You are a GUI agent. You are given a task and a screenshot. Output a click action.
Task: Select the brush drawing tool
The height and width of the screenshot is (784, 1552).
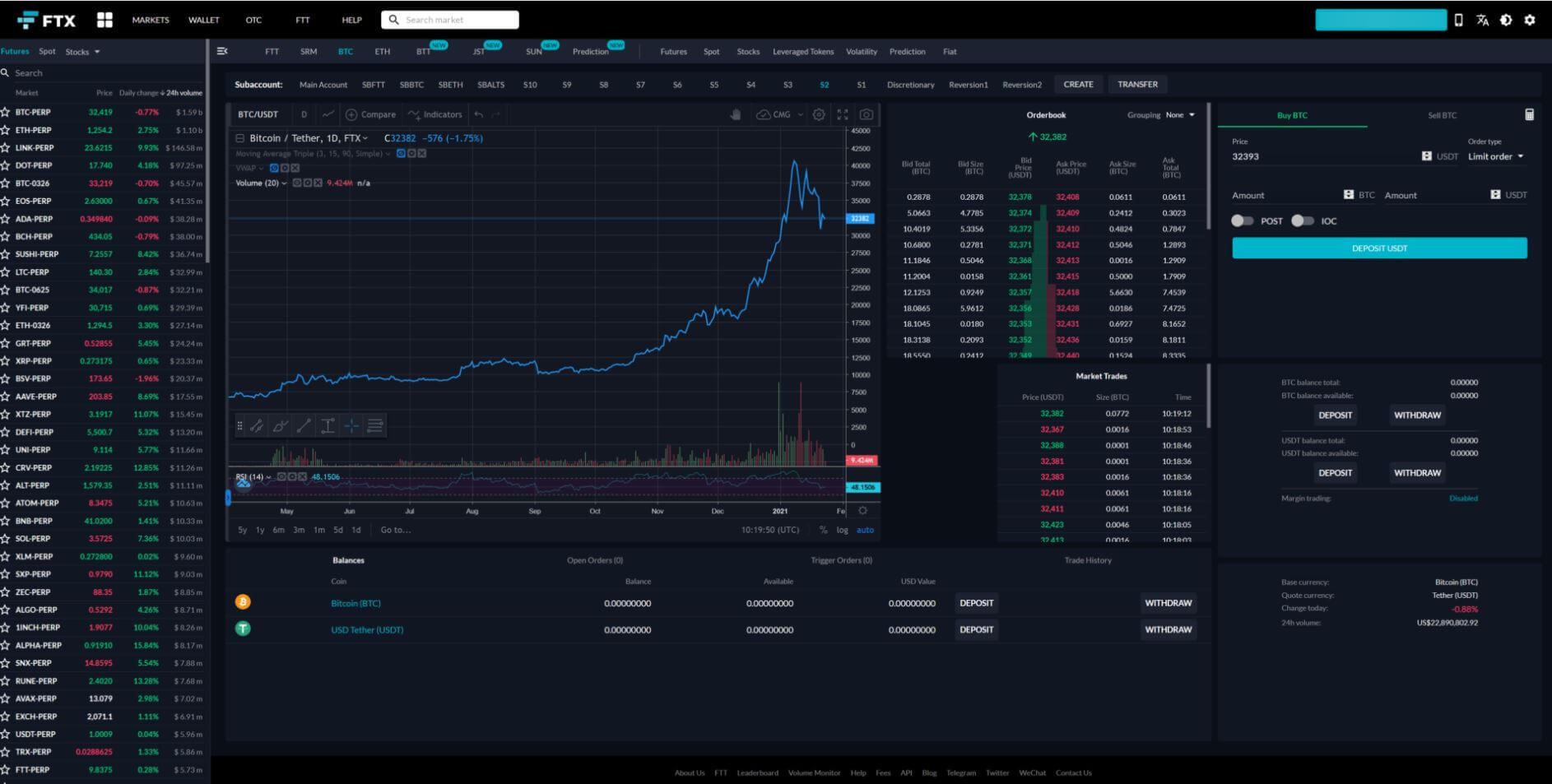pos(281,425)
